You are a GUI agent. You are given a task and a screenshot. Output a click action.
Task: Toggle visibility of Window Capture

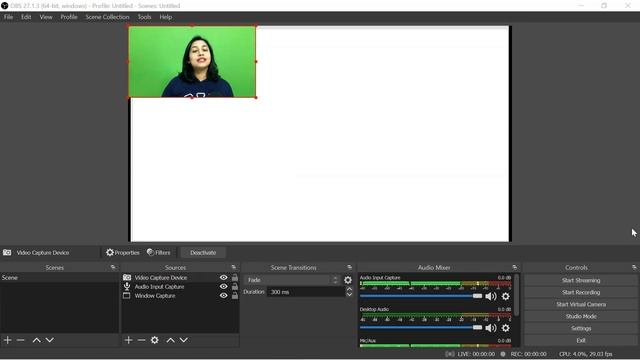click(223, 296)
